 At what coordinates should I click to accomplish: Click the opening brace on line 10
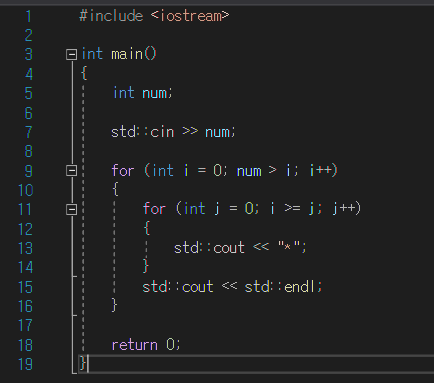[115, 189]
